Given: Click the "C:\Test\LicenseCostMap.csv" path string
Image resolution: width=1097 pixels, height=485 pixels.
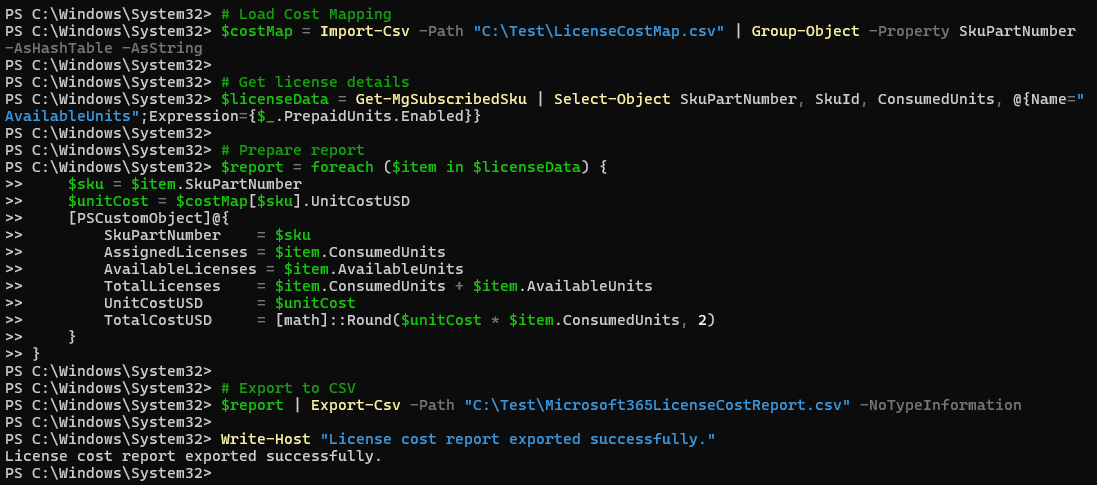Looking at the screenshot, I should (599, 31).
